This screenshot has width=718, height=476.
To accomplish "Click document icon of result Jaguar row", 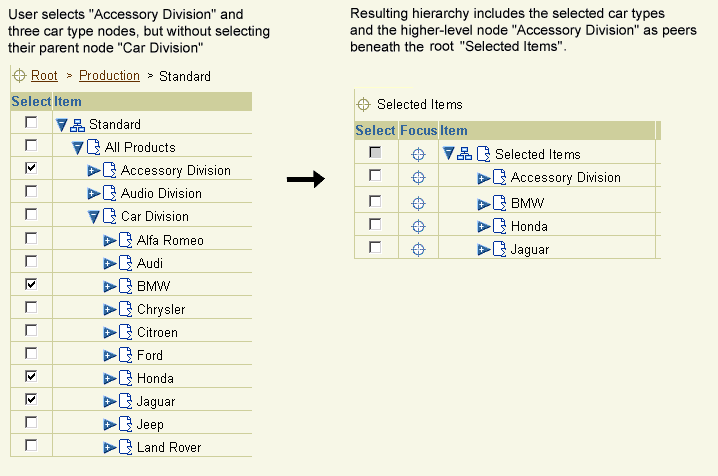I will tap(499, 249).
